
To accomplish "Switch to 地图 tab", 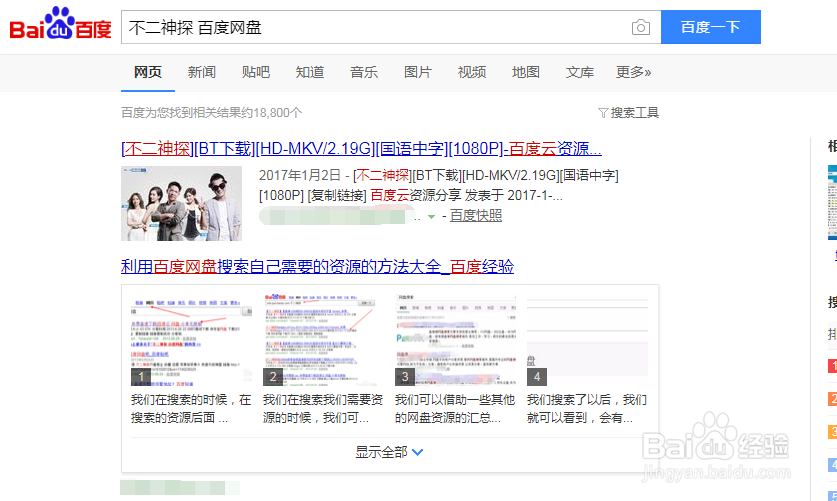I will click(x=526, y=72).
